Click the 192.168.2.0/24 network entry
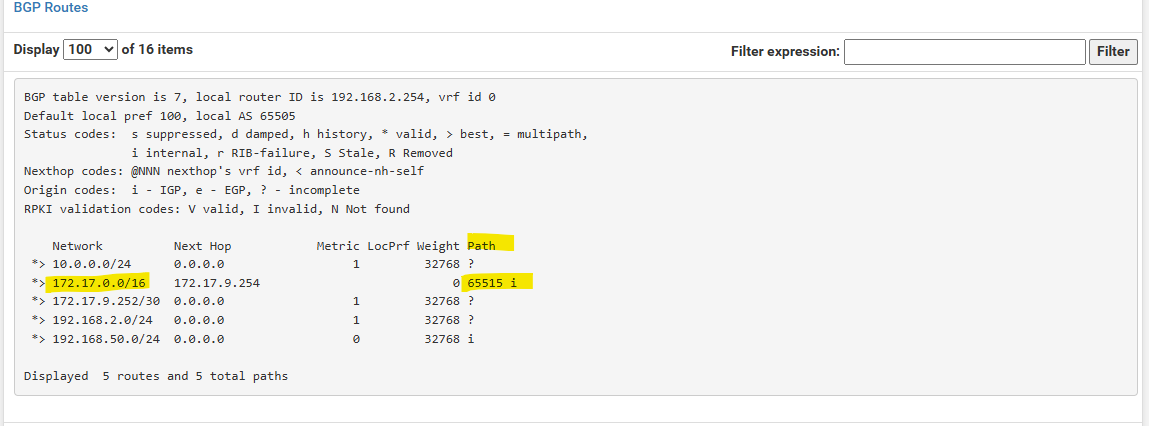The width and height of the screenshot is (1149, 426). (103, 320)
